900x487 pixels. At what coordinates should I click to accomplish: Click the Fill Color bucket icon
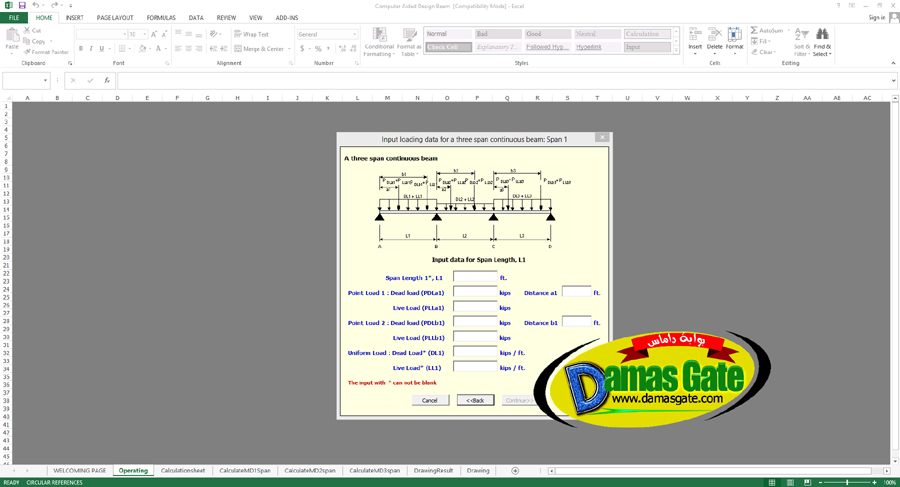coord(142,49)
